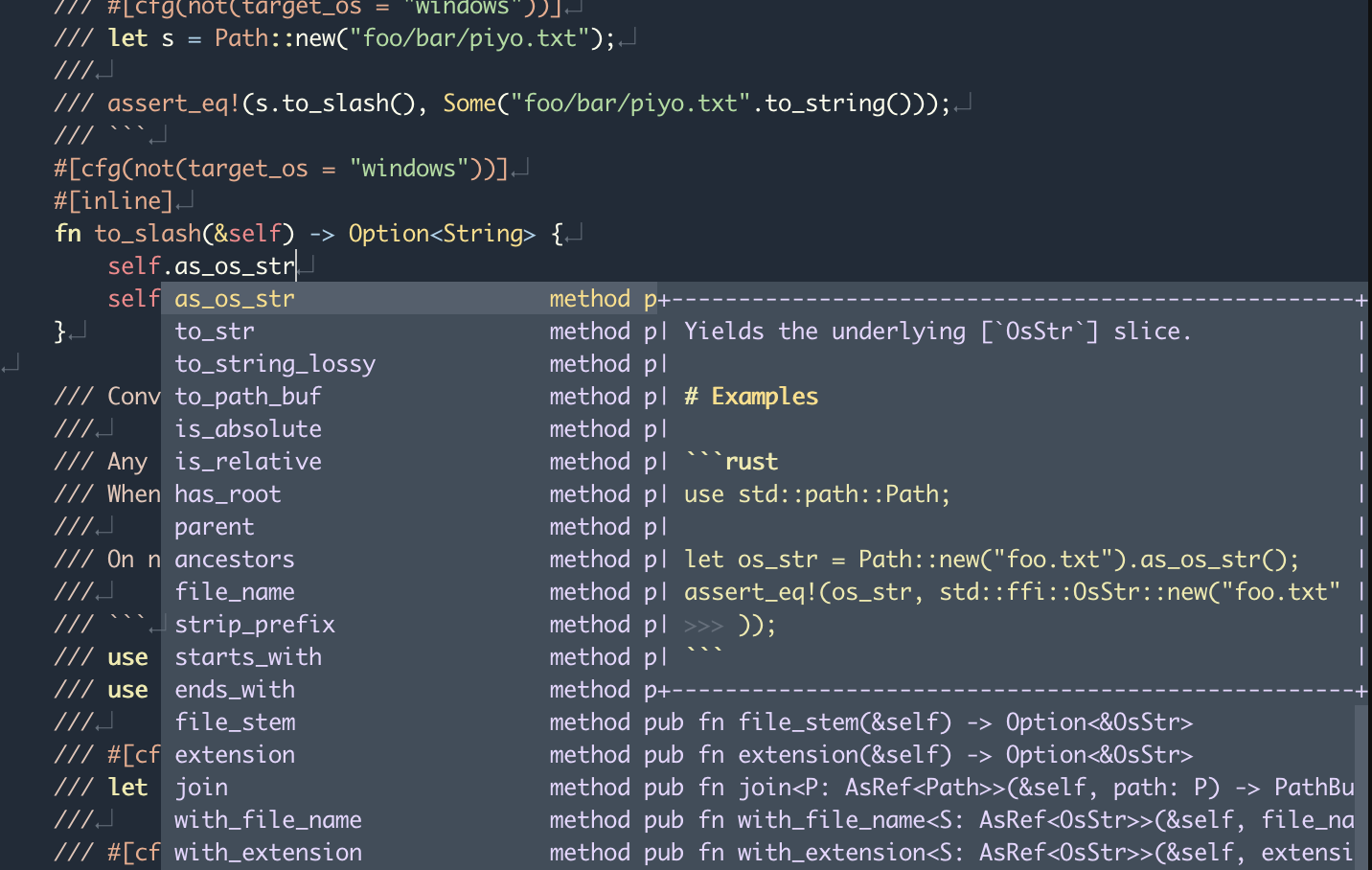The width and height of the screenshot is (1372, 870).
Task: Select the as_os_str completion entry
Action: (235, 298)
